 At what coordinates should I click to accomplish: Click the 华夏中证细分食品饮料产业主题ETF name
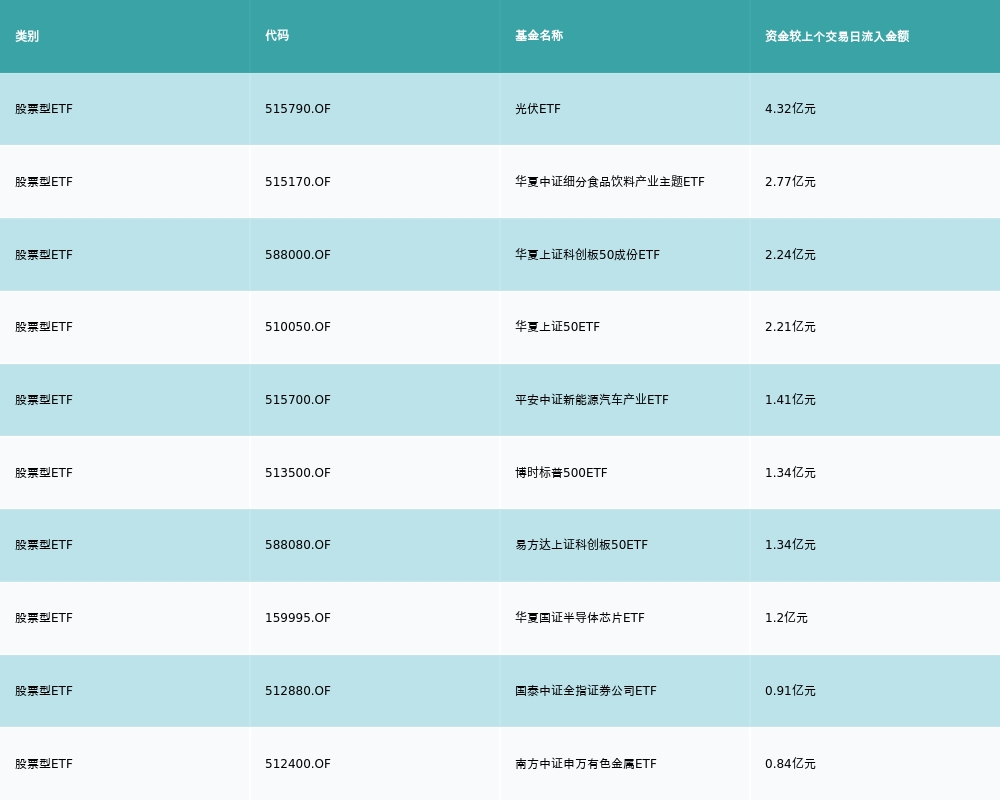point(610,182)
